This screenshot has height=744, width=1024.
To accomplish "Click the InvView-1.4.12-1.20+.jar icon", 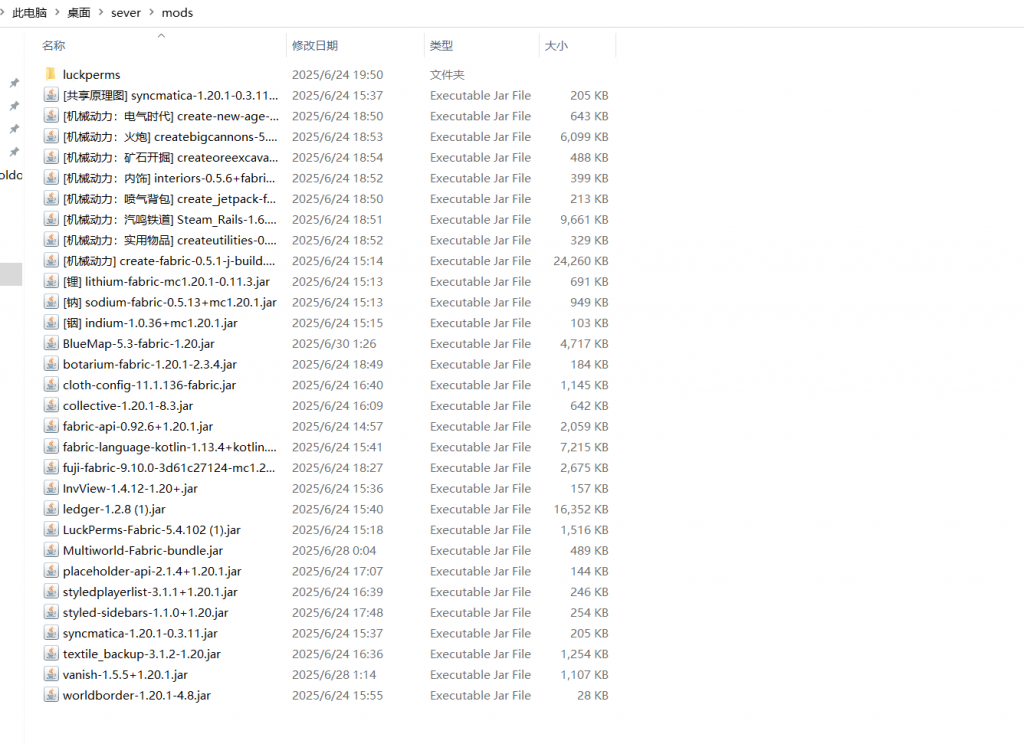I will point(51,488).
